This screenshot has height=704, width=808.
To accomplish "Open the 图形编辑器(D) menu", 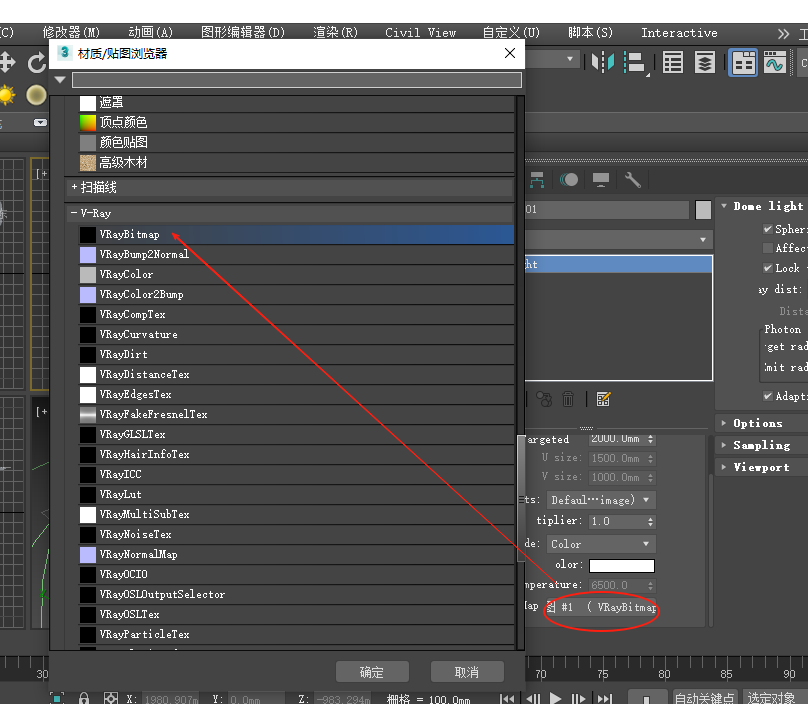I will (x=243, y=32).
